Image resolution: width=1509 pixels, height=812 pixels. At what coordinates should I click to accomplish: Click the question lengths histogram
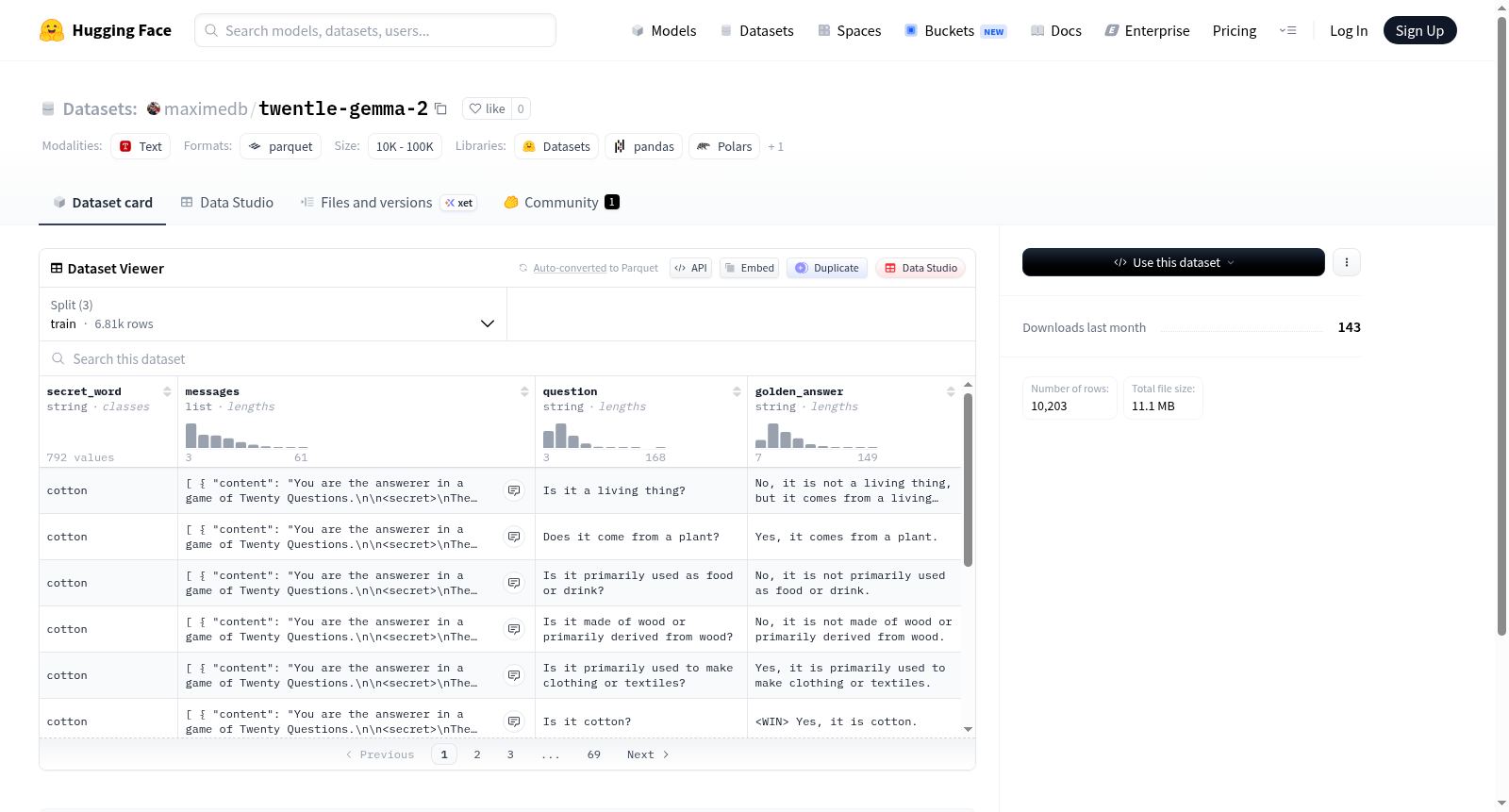605,436
